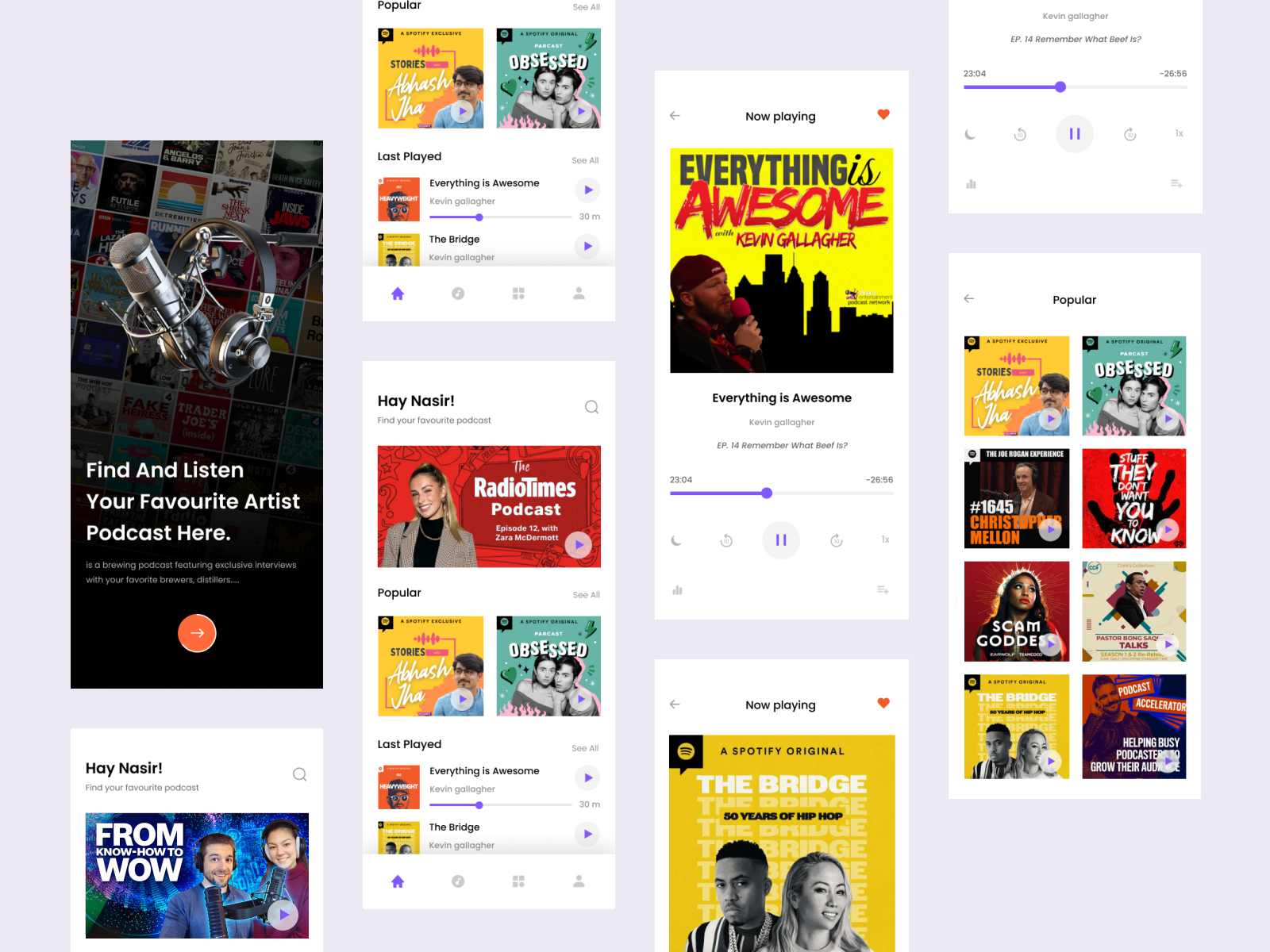Rewind 10 seconds on the Everything is Awesome player
Image resolution: width=1270 pixels, height=952 pixels.
click(726, 540)
